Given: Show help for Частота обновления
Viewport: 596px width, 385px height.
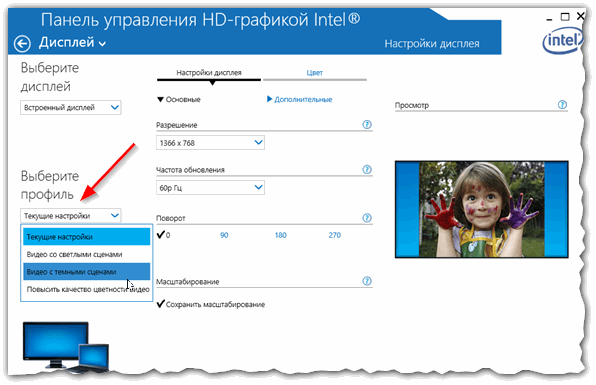Looking at the screenshot, I should (x=367, y=170).
